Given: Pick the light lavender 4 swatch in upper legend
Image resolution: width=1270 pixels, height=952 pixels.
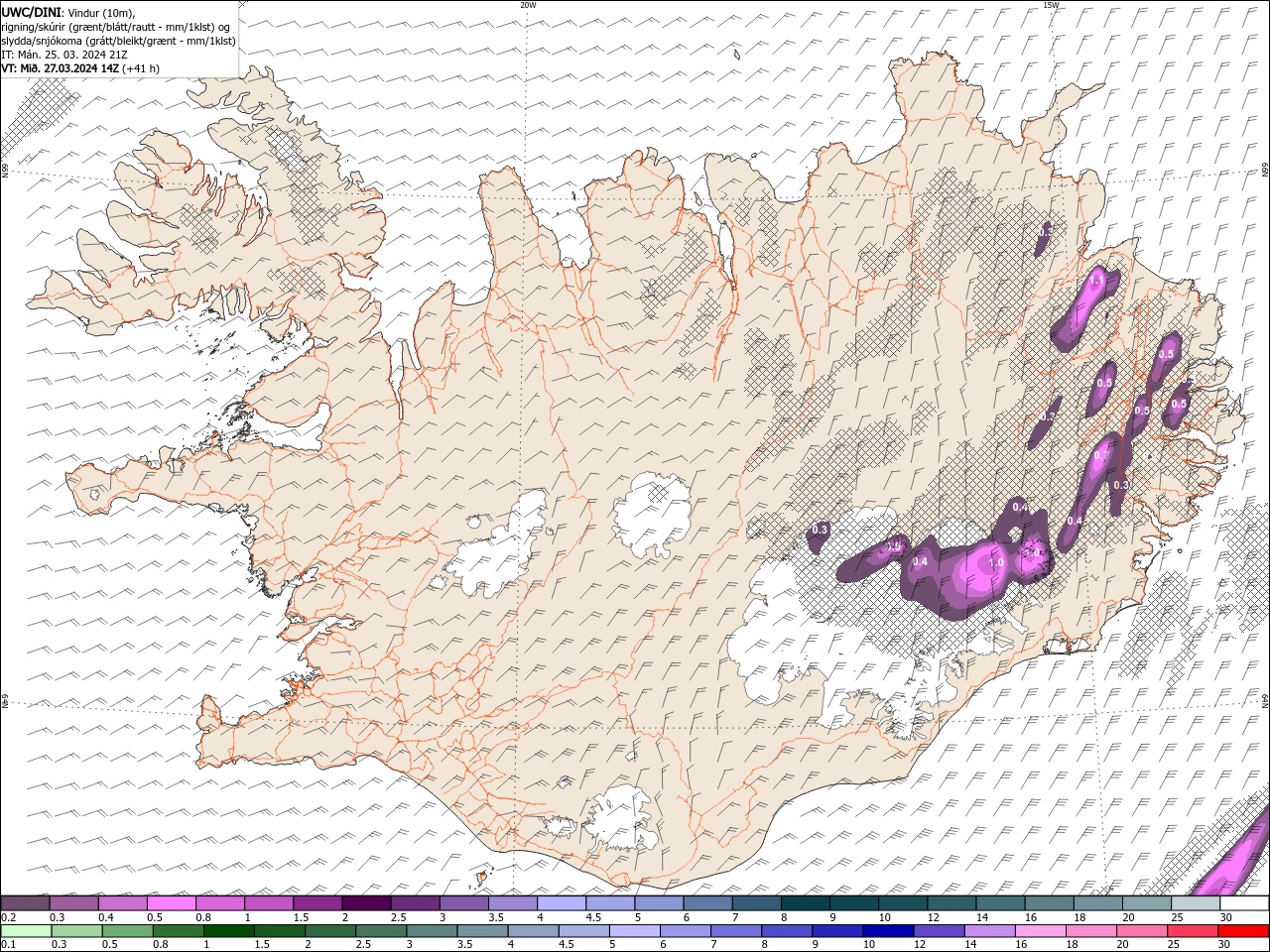Looking at the screenshot, I should [561, 903].
